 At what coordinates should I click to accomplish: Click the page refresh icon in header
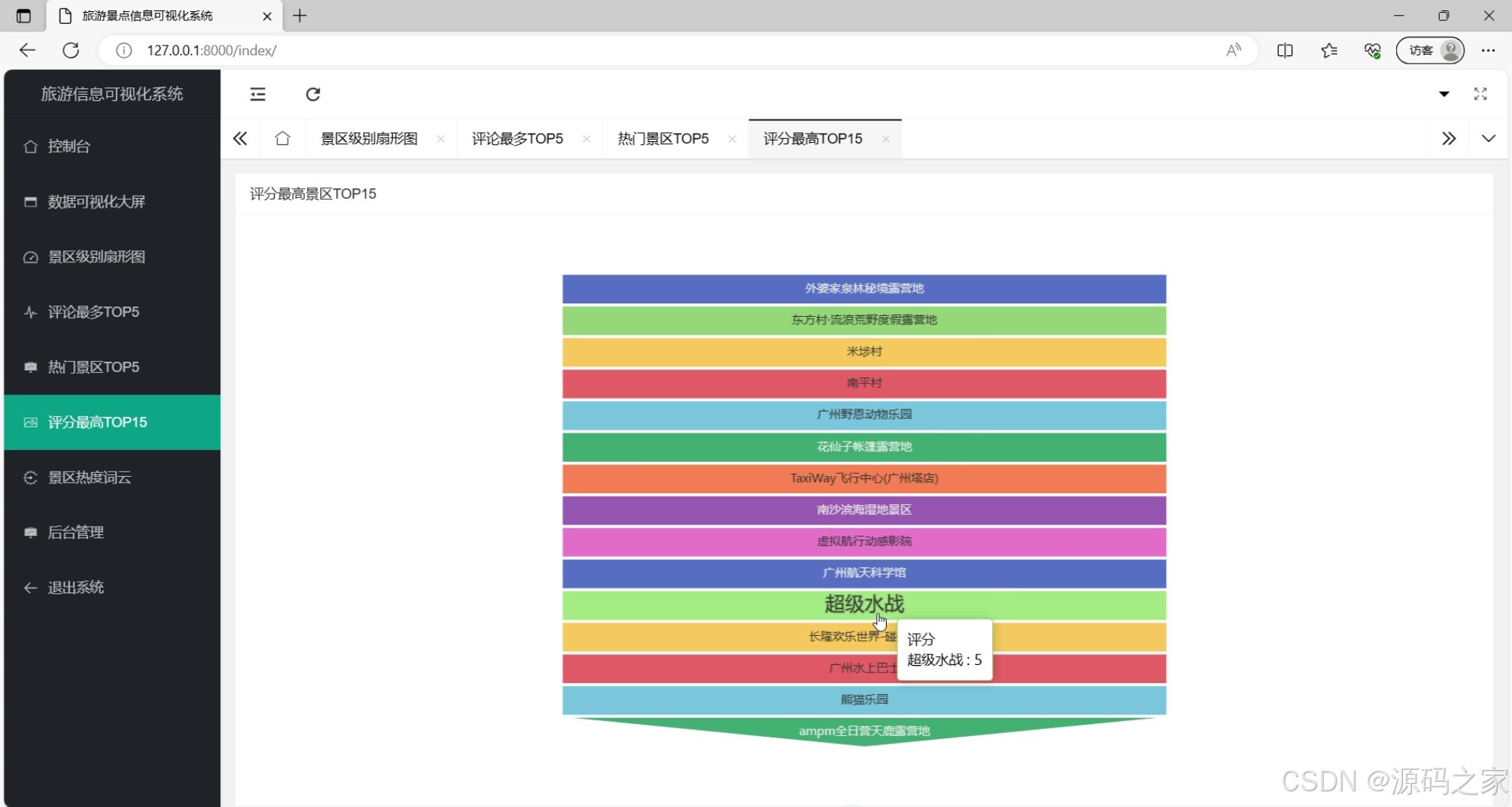click(313, 94)
